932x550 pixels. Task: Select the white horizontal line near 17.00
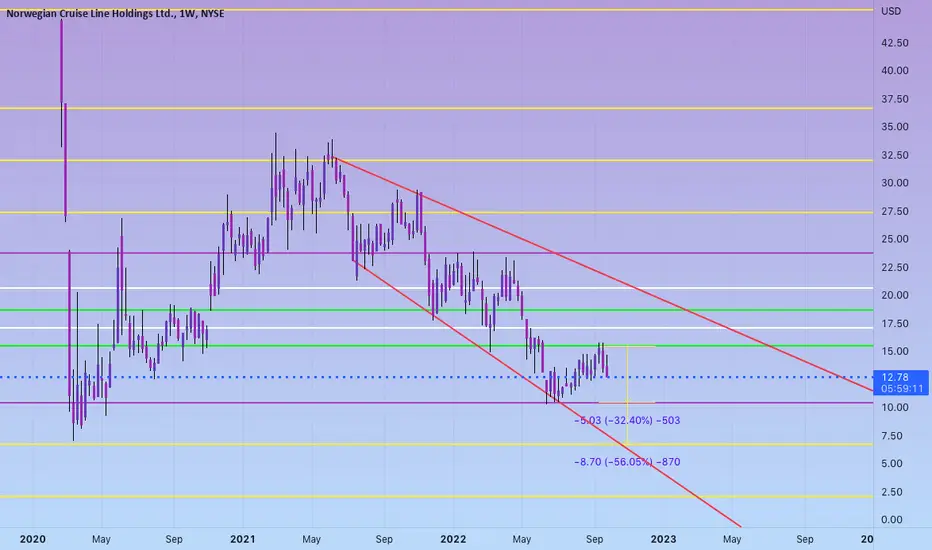tap(436, 328)
